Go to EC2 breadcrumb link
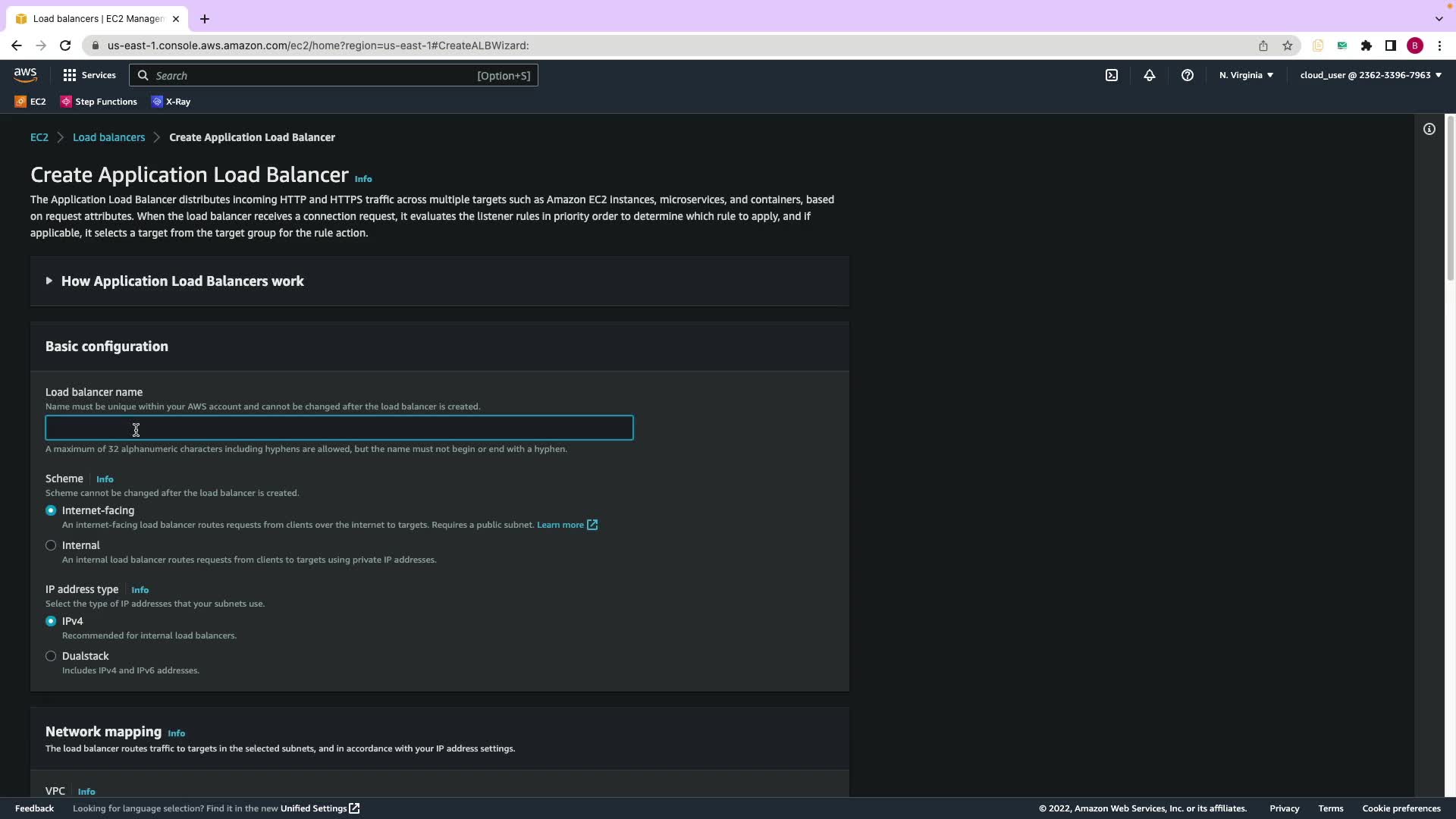The image size is (1456, 819). coord(39,137)
